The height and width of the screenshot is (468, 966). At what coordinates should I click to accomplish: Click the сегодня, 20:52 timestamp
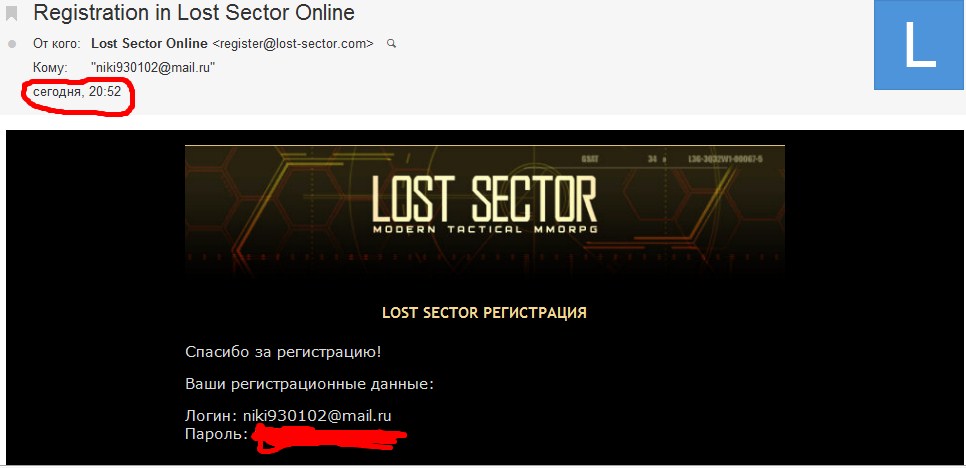[x=77, y=92]
